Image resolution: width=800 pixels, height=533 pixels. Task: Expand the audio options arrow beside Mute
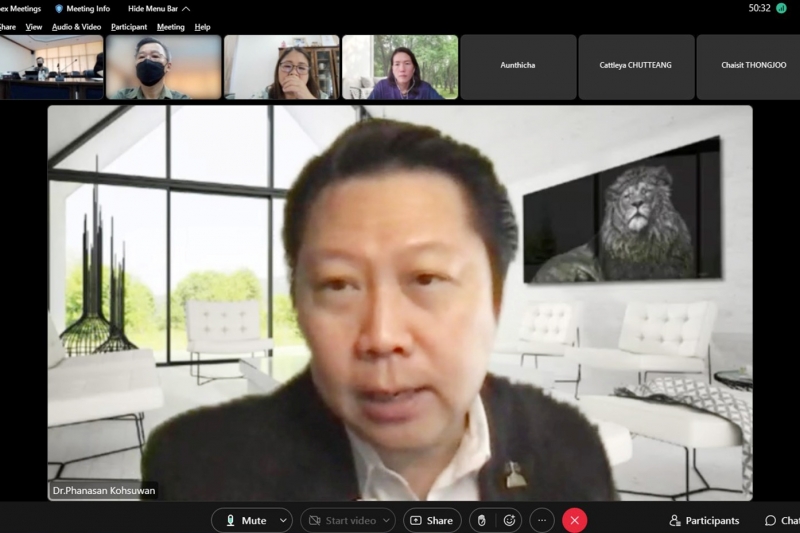(283, 520)
